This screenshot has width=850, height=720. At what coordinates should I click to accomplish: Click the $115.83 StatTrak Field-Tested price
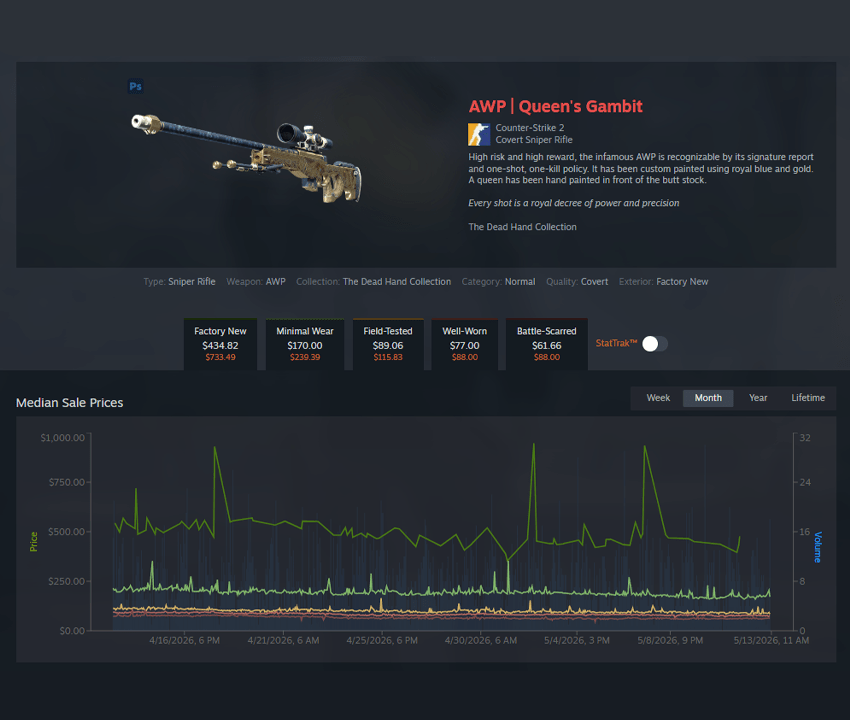point(388,357)
